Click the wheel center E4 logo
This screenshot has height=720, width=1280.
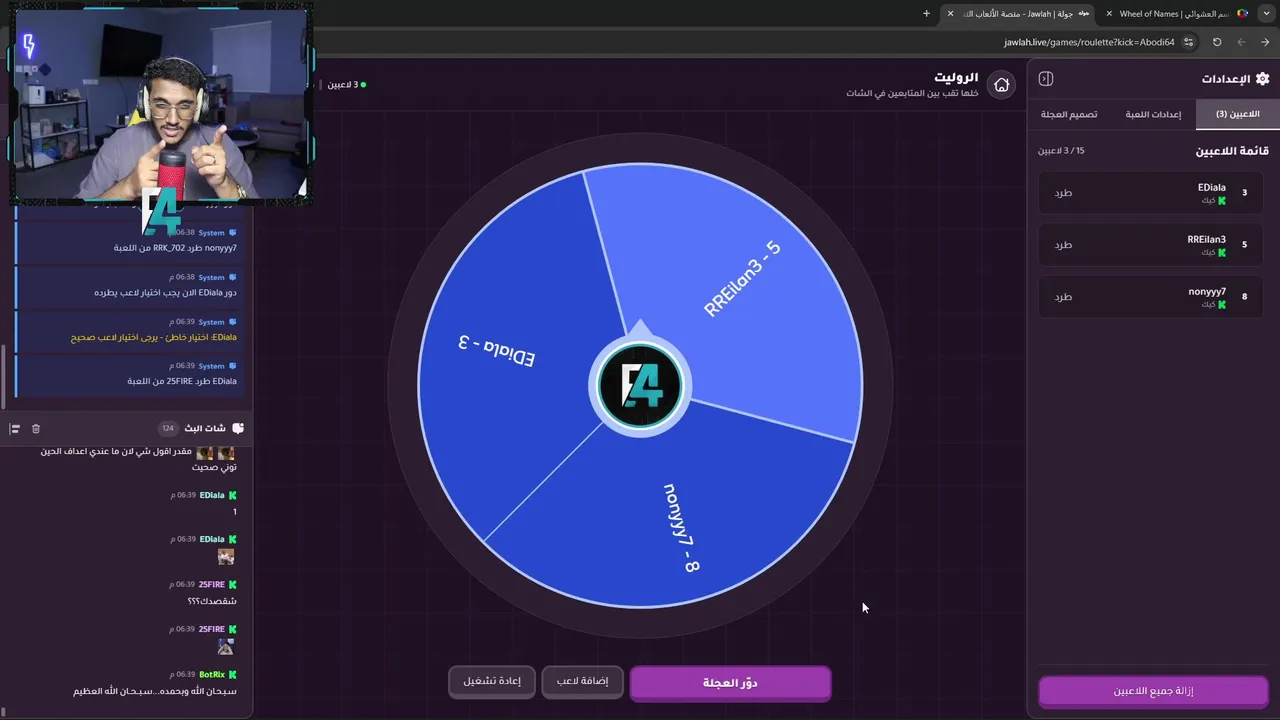tap(640, 385)
